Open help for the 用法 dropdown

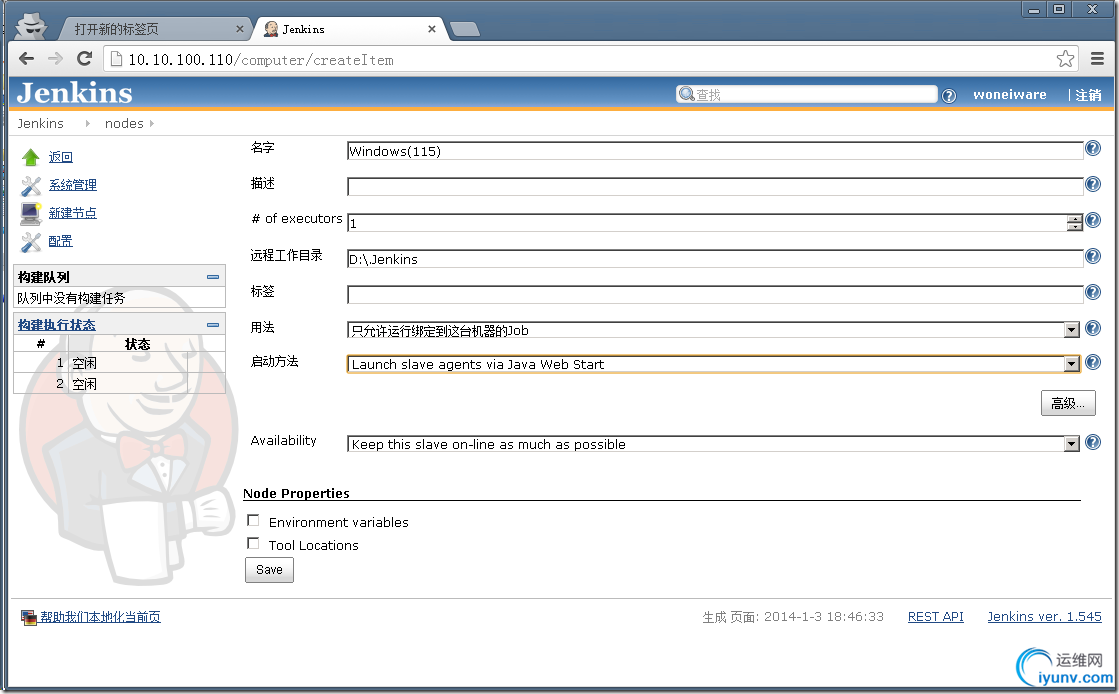pyautogui.click(x=1093, y=328)
